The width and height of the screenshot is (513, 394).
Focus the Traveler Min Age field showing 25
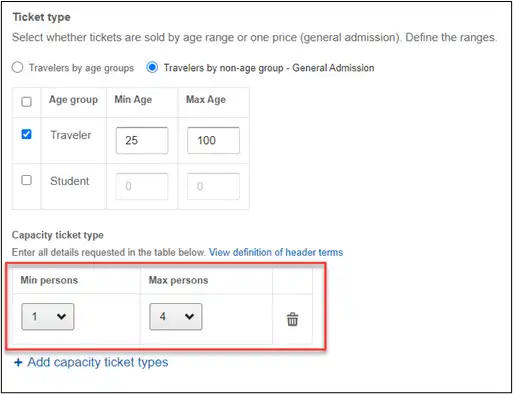point(142,140)
